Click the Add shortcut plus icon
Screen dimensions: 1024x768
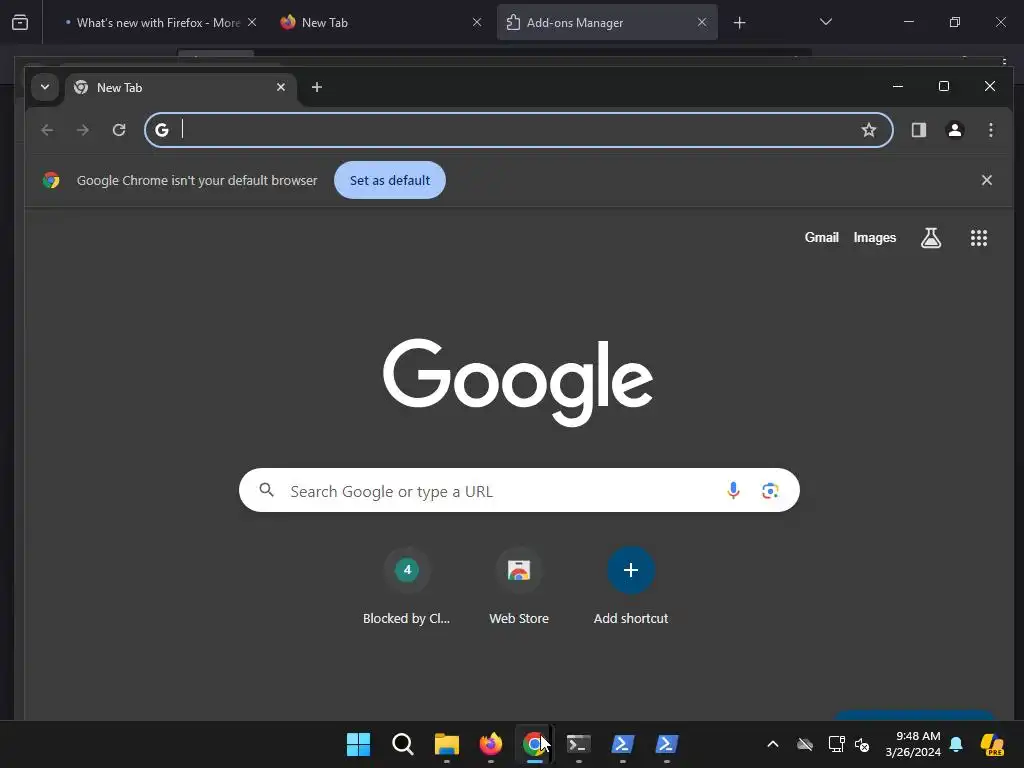point(631,570)
